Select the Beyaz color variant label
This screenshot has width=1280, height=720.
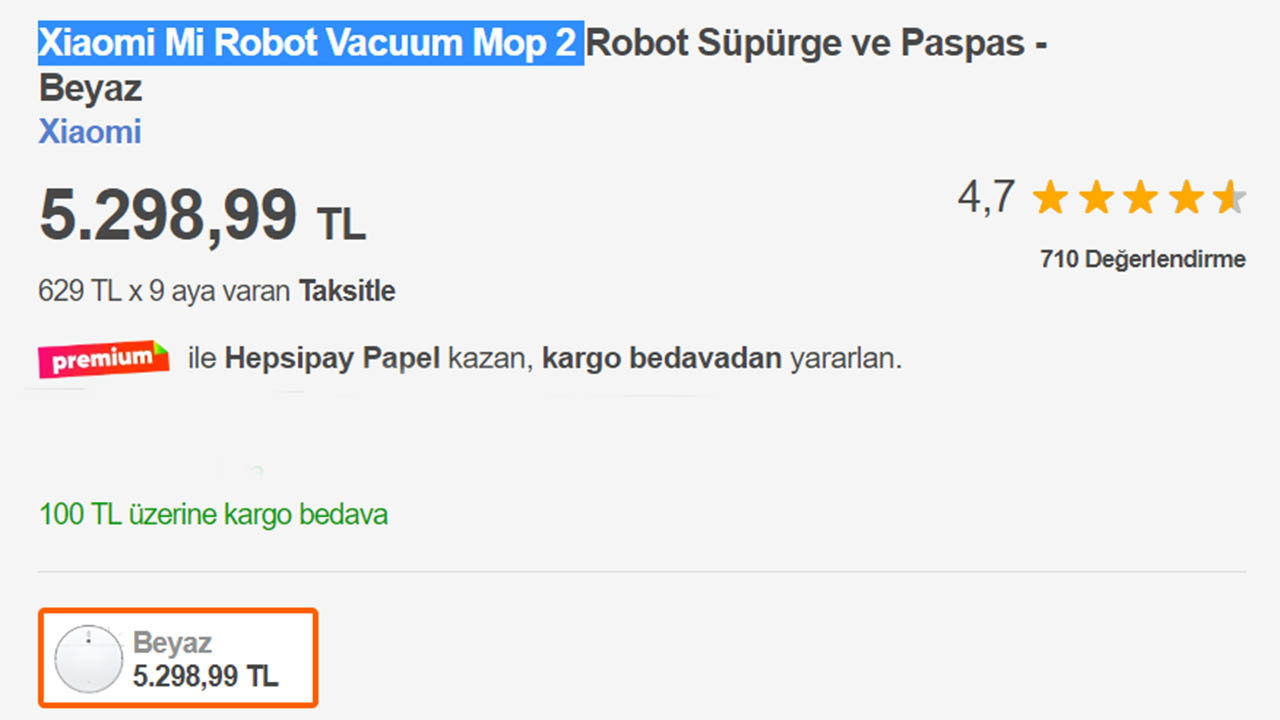point(172,643)
